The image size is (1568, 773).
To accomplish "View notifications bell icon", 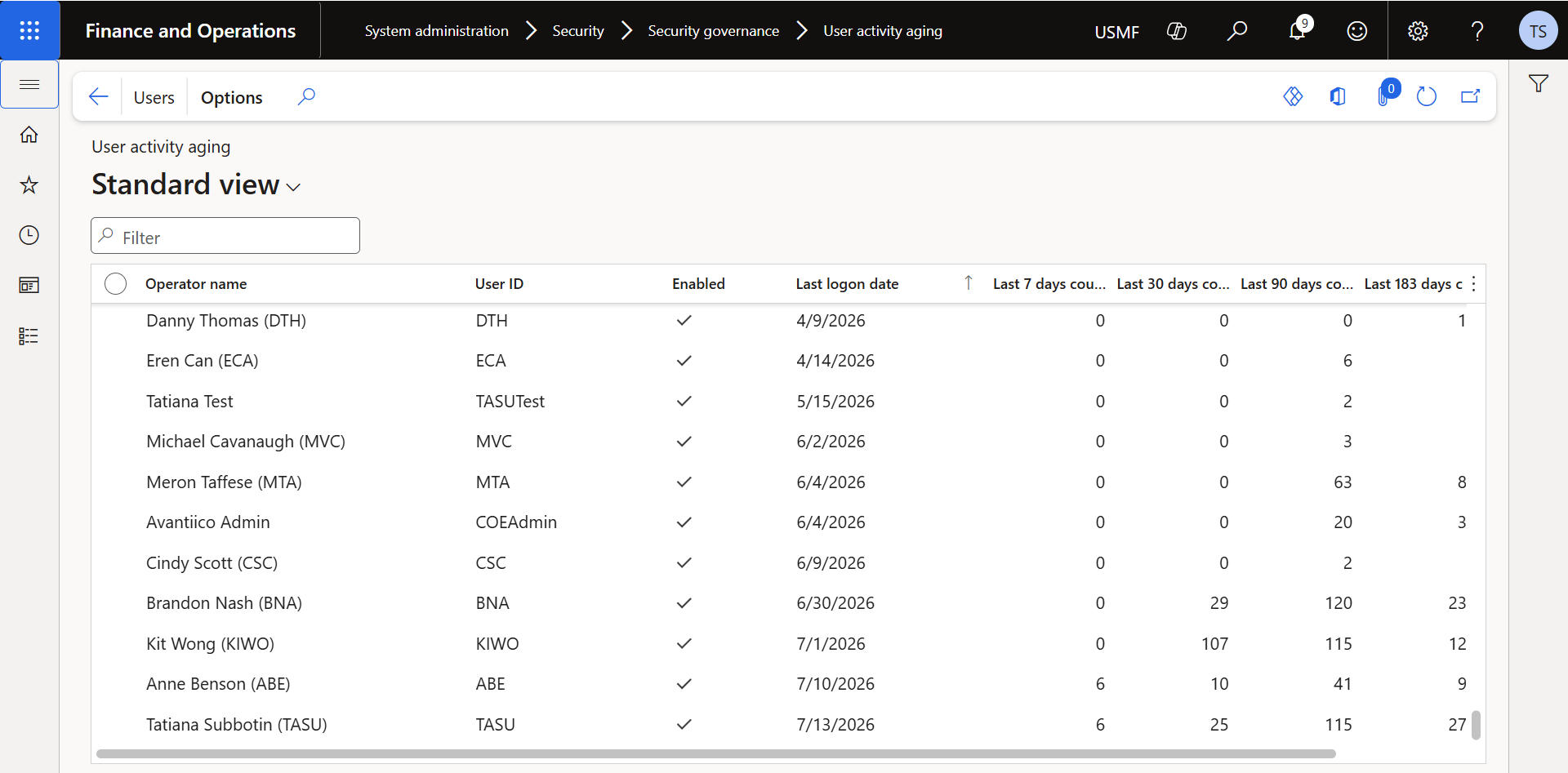I will [1298, 31].
